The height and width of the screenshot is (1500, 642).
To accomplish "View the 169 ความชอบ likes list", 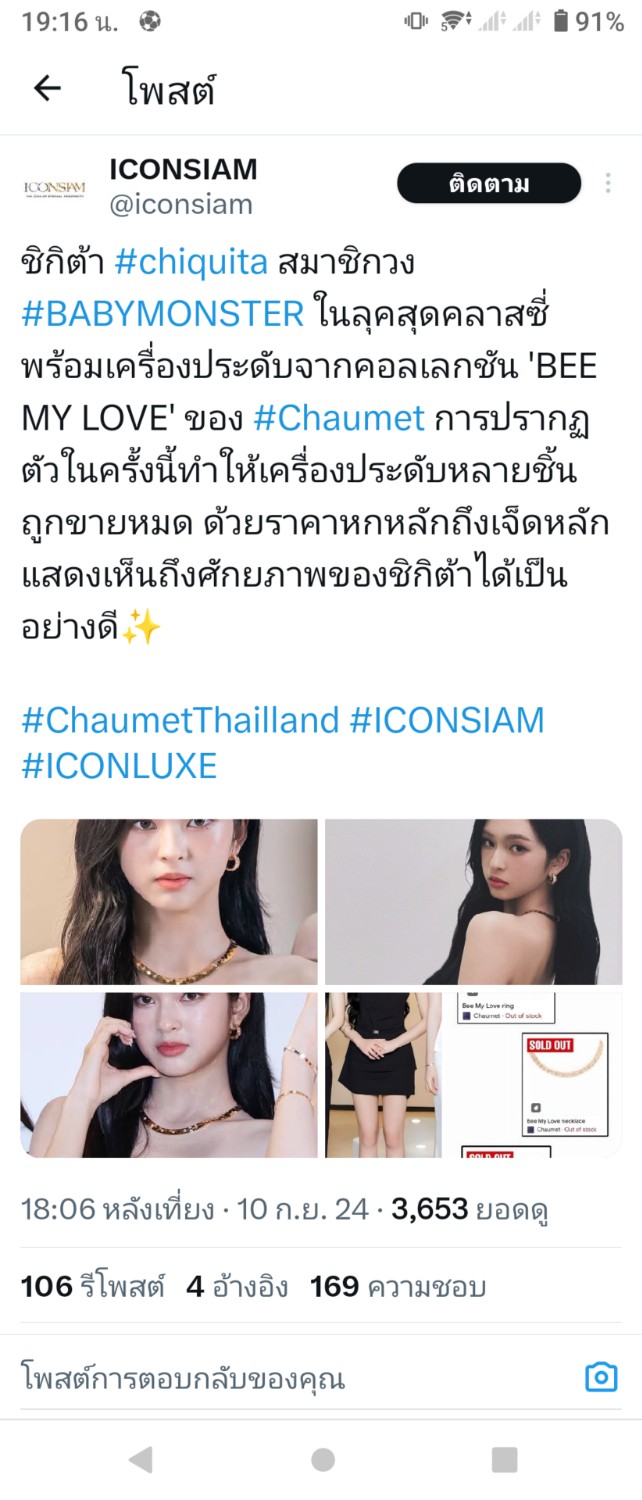I will point(398,1286).
